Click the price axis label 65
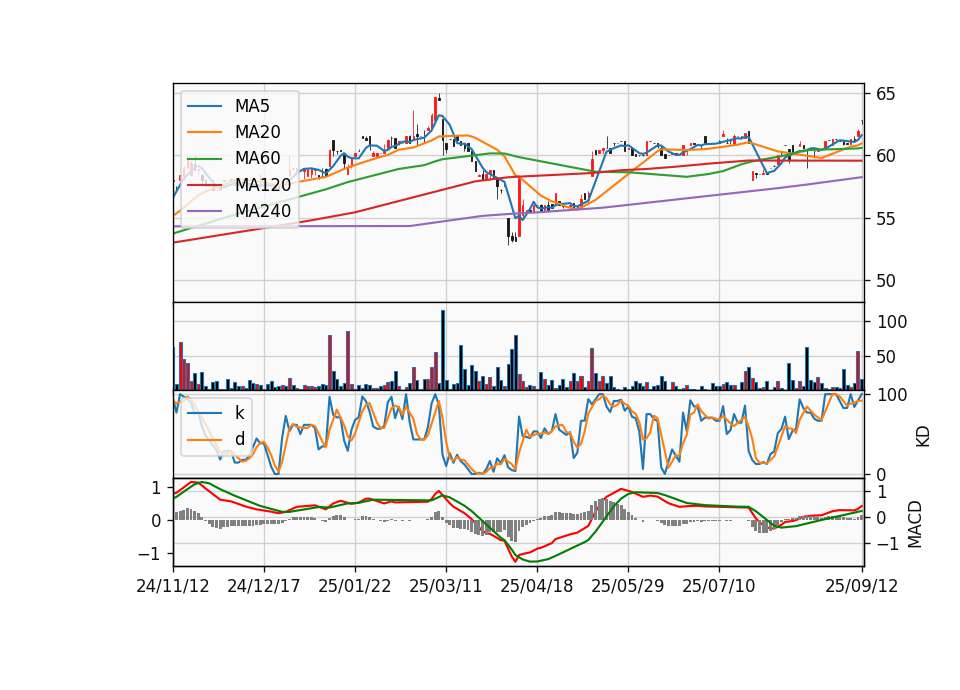 885,94
